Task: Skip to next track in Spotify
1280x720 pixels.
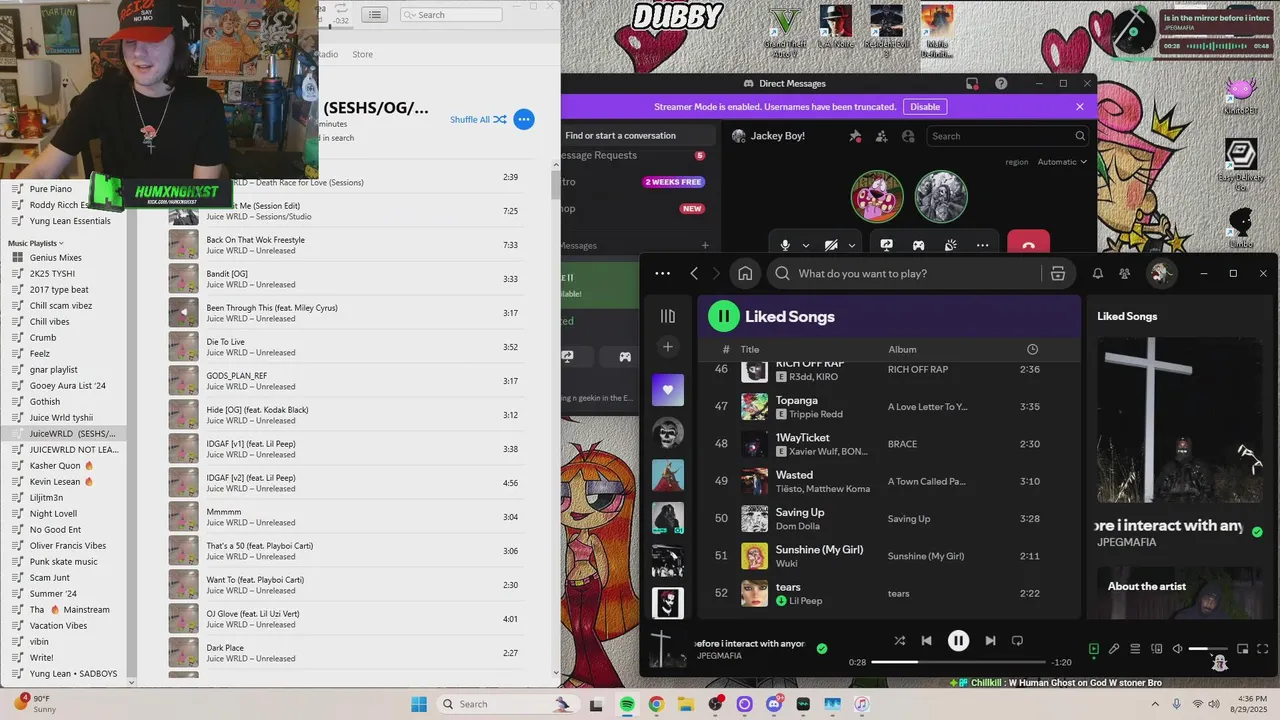Action: [x=990, y=641]
